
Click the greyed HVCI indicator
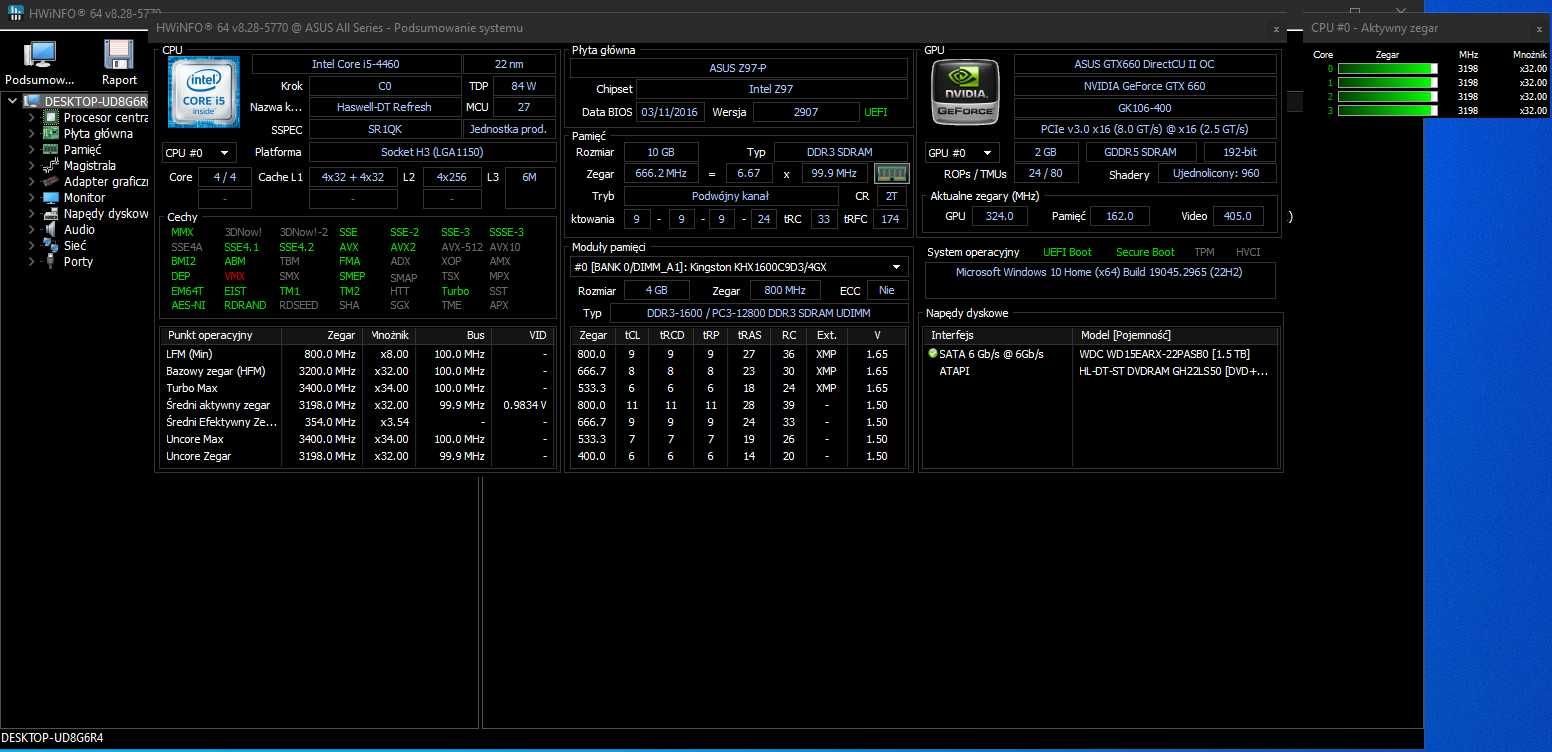(1248, 252)
